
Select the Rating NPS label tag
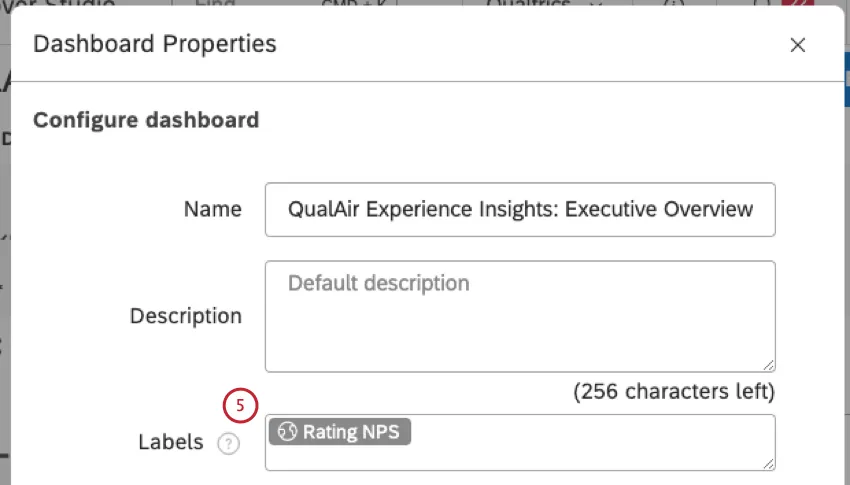[352, 432]
